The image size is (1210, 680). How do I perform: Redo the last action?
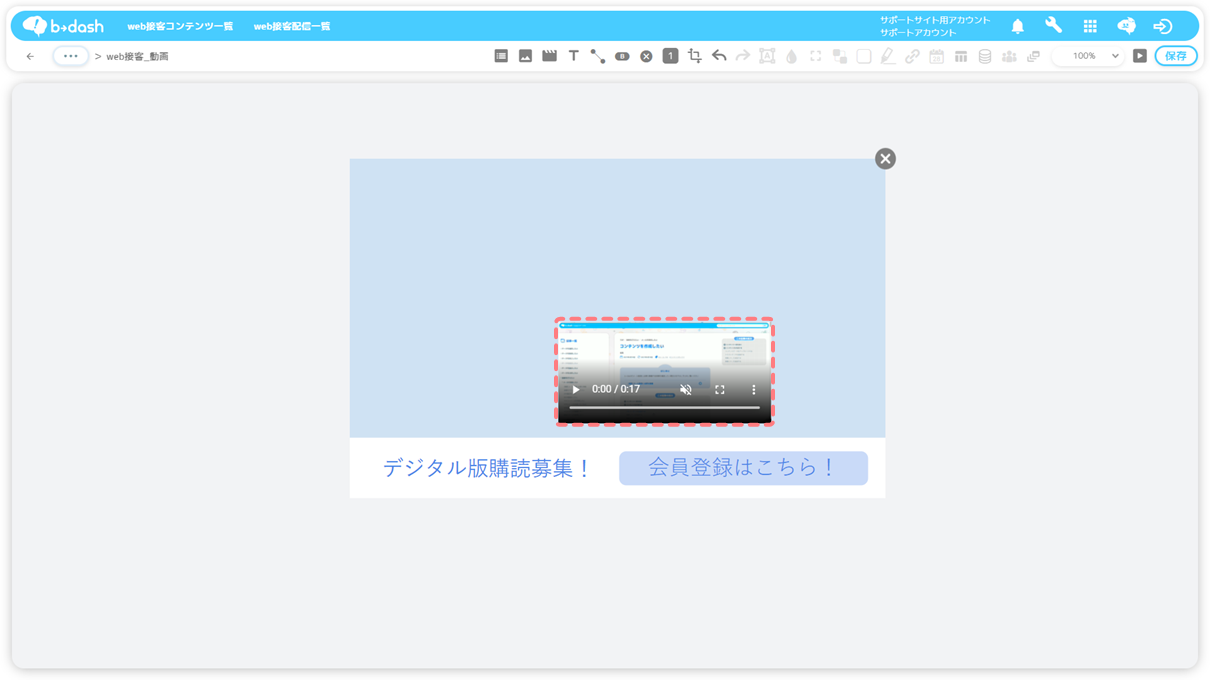743,56
